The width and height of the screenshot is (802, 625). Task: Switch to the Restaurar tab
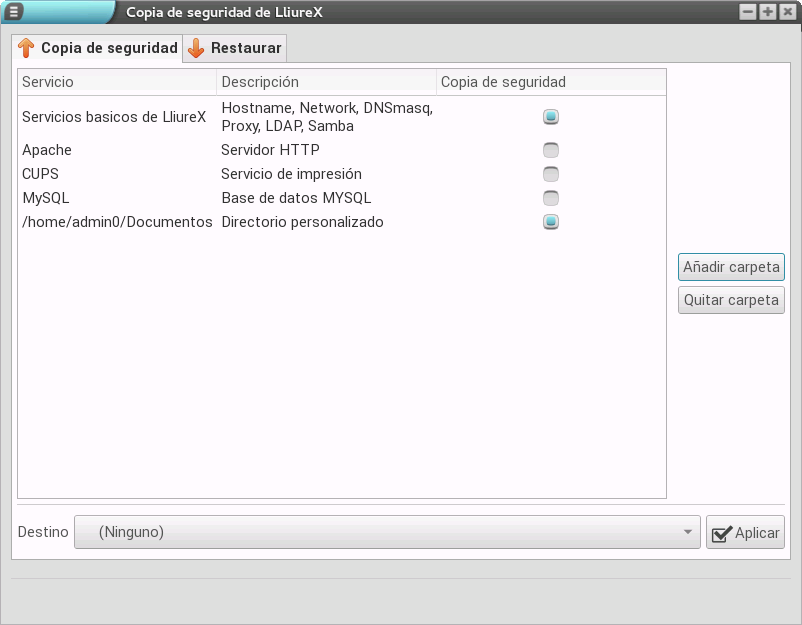[235, 48]
